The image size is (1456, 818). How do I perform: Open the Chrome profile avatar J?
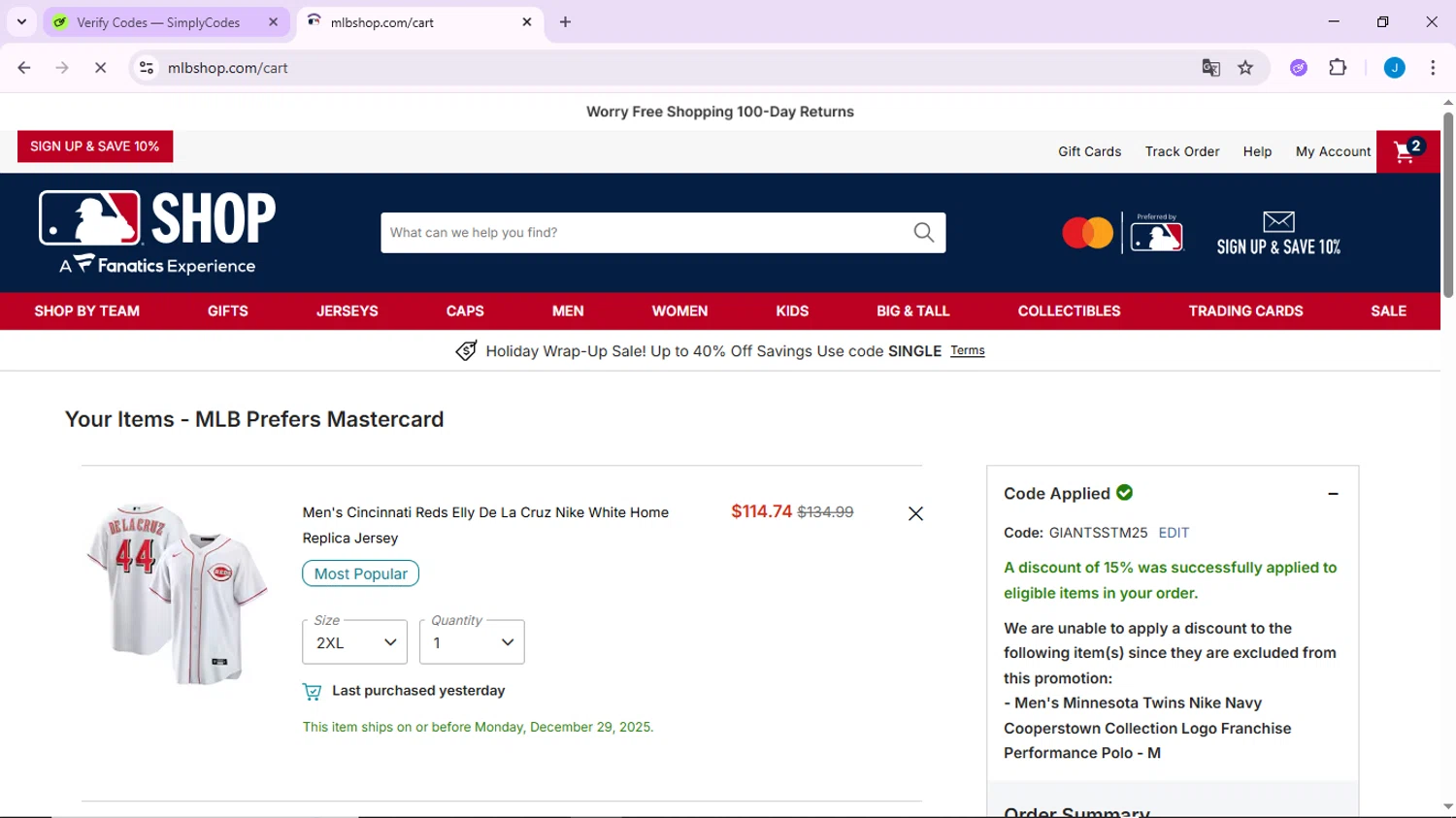[x=1394, y=68]
